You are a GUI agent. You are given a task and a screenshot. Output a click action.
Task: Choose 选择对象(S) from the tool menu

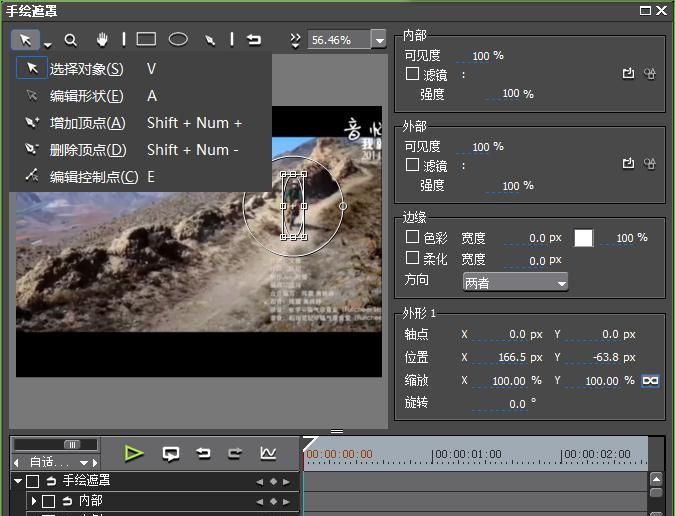141,68
